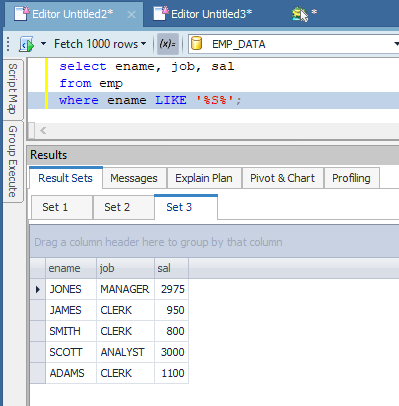Image resolution: width=399 pixels, height=406 pixels.
Task: Select the SMITH cell
Action: [71, 331]
